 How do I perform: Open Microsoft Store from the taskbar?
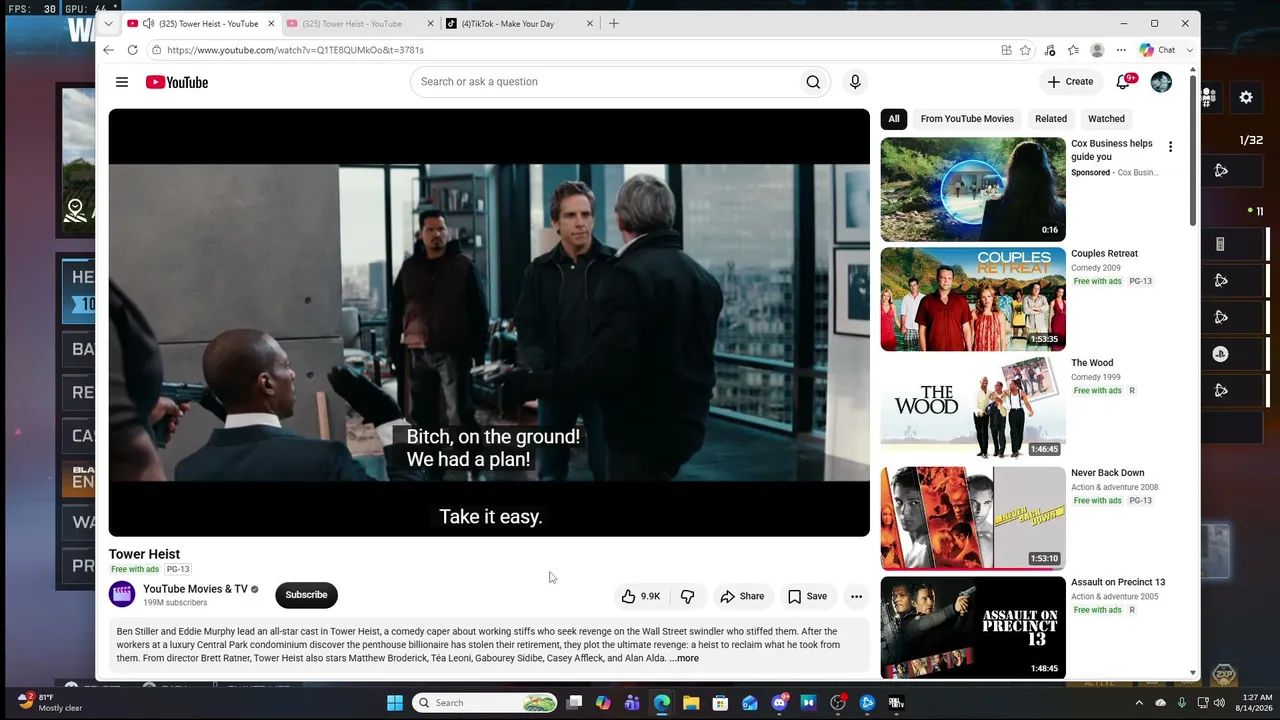click(x=720, y=703)
